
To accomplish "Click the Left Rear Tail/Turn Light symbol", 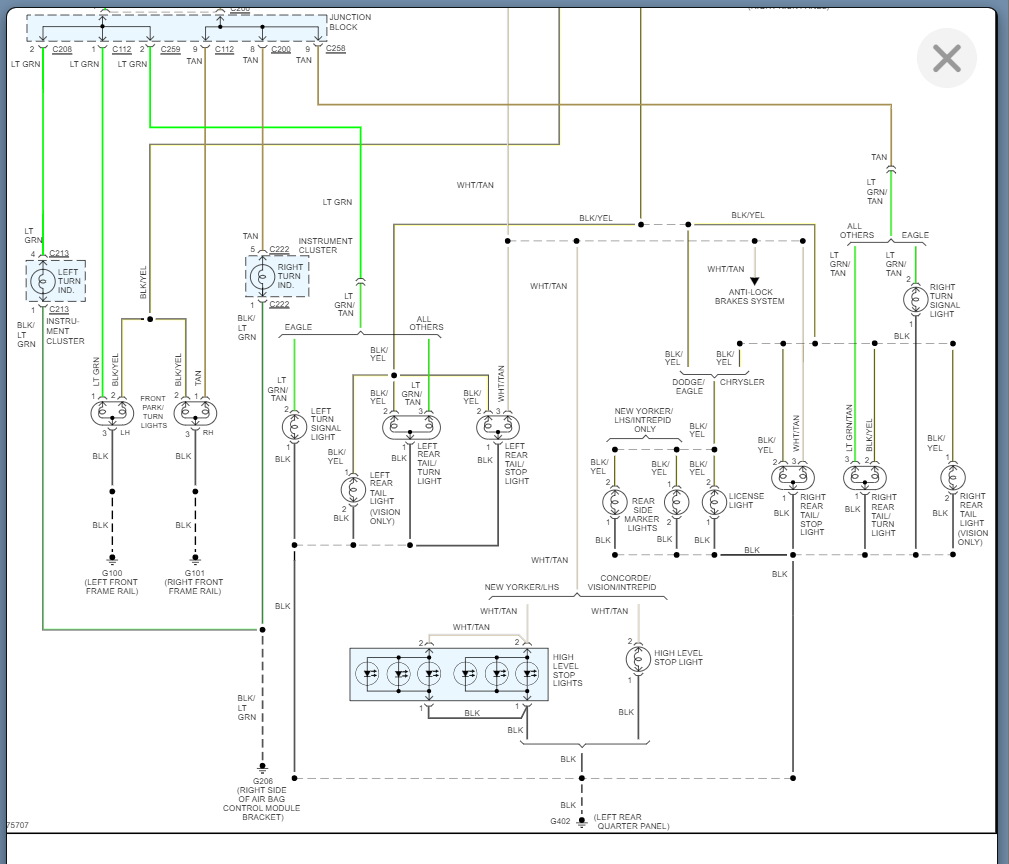I will (410, 427).
